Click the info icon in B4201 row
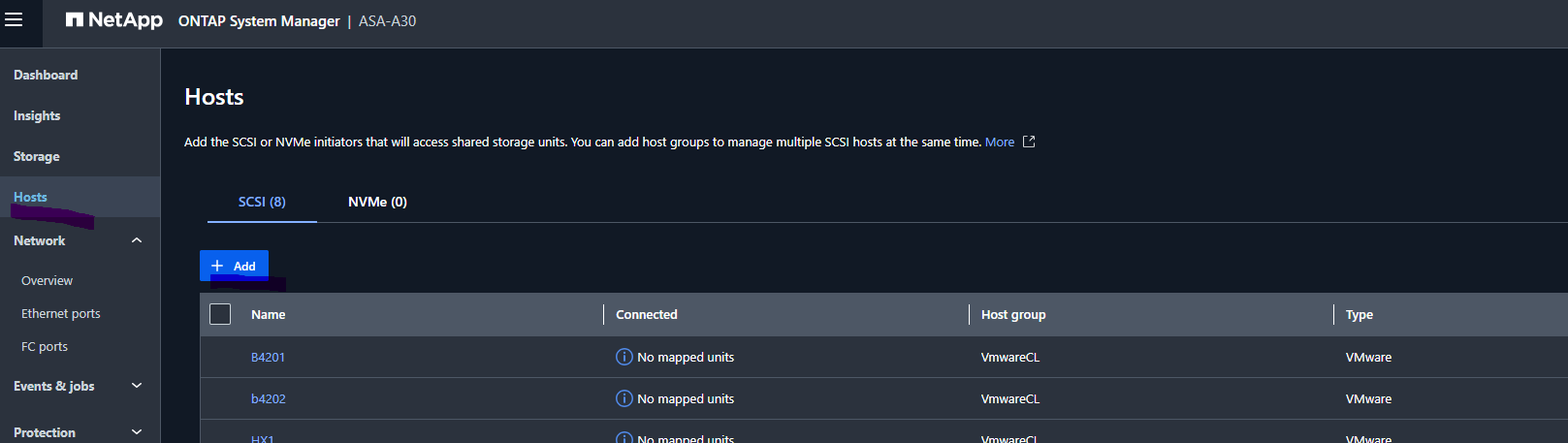 [x=624, y=357]
